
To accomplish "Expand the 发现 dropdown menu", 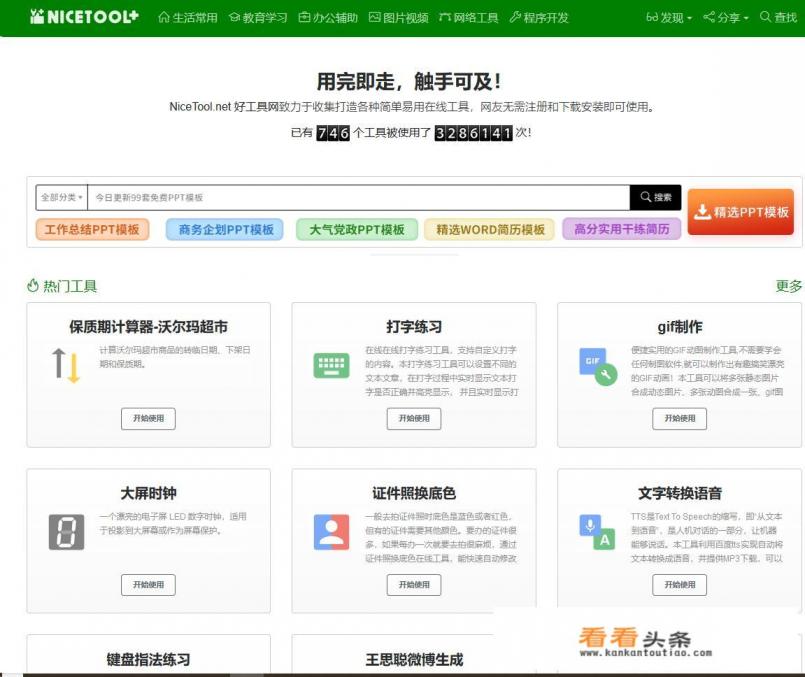I will (x=671, y=16).
